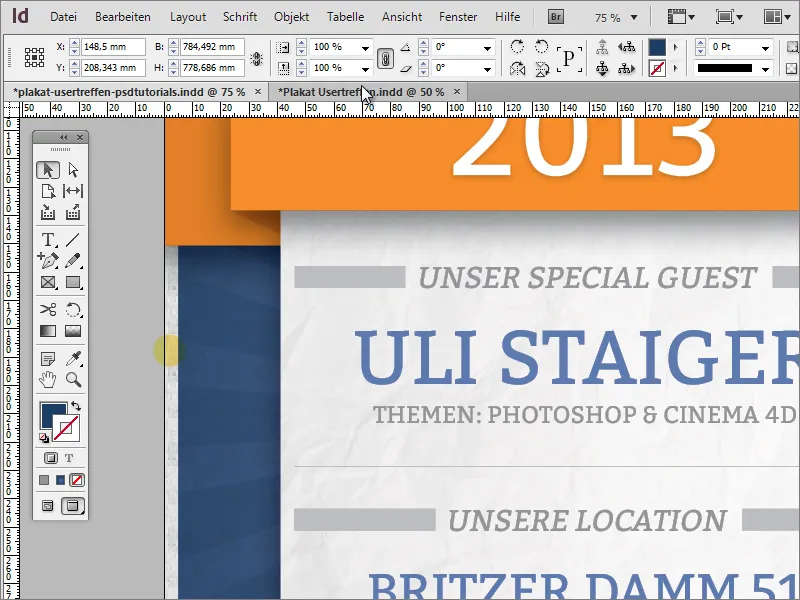The height and width of the screenshot is (600, 800).
Task: Apply color button in toolbox
Action: click(44, 480)
